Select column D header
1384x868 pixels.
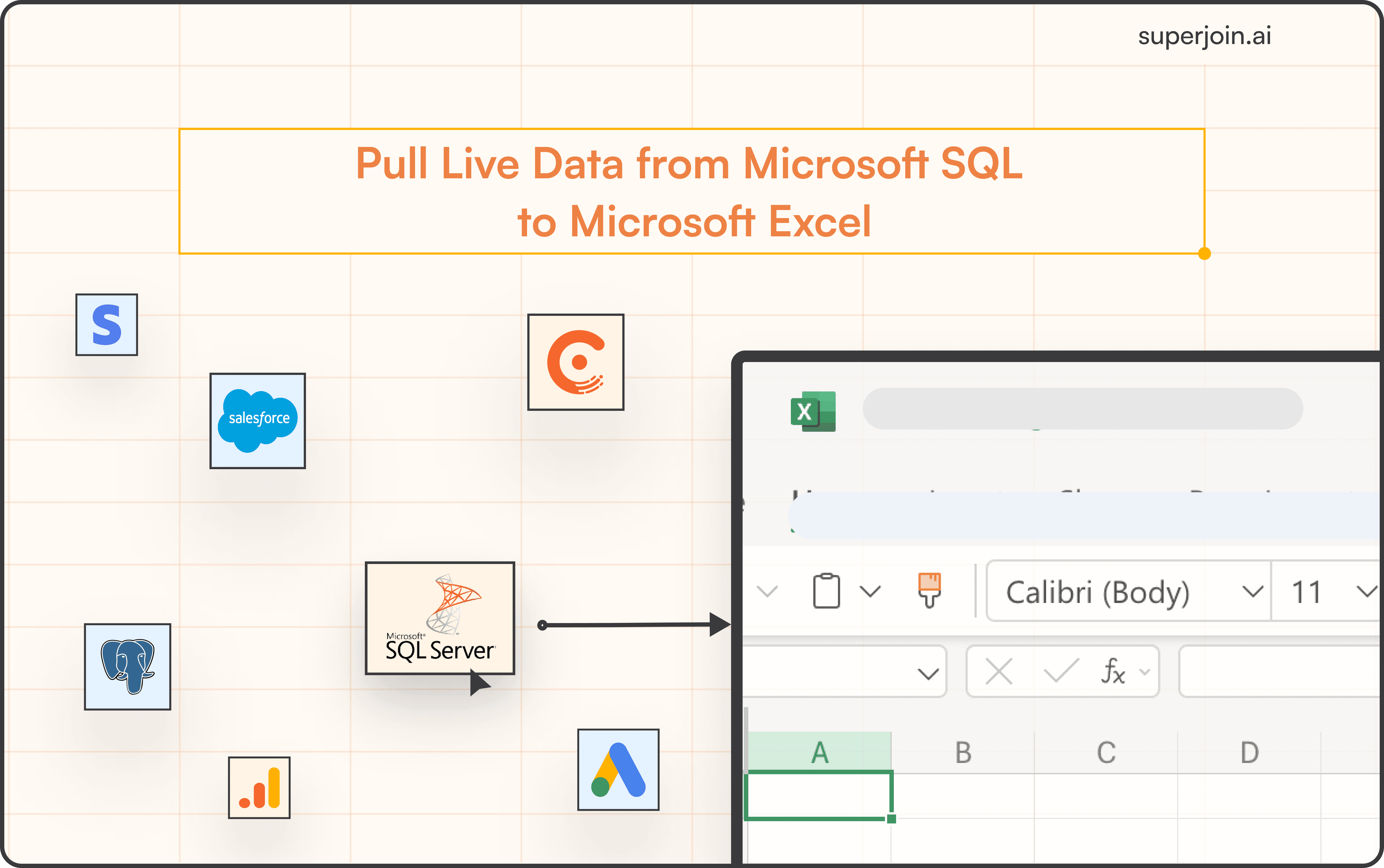coord(1249,753)
